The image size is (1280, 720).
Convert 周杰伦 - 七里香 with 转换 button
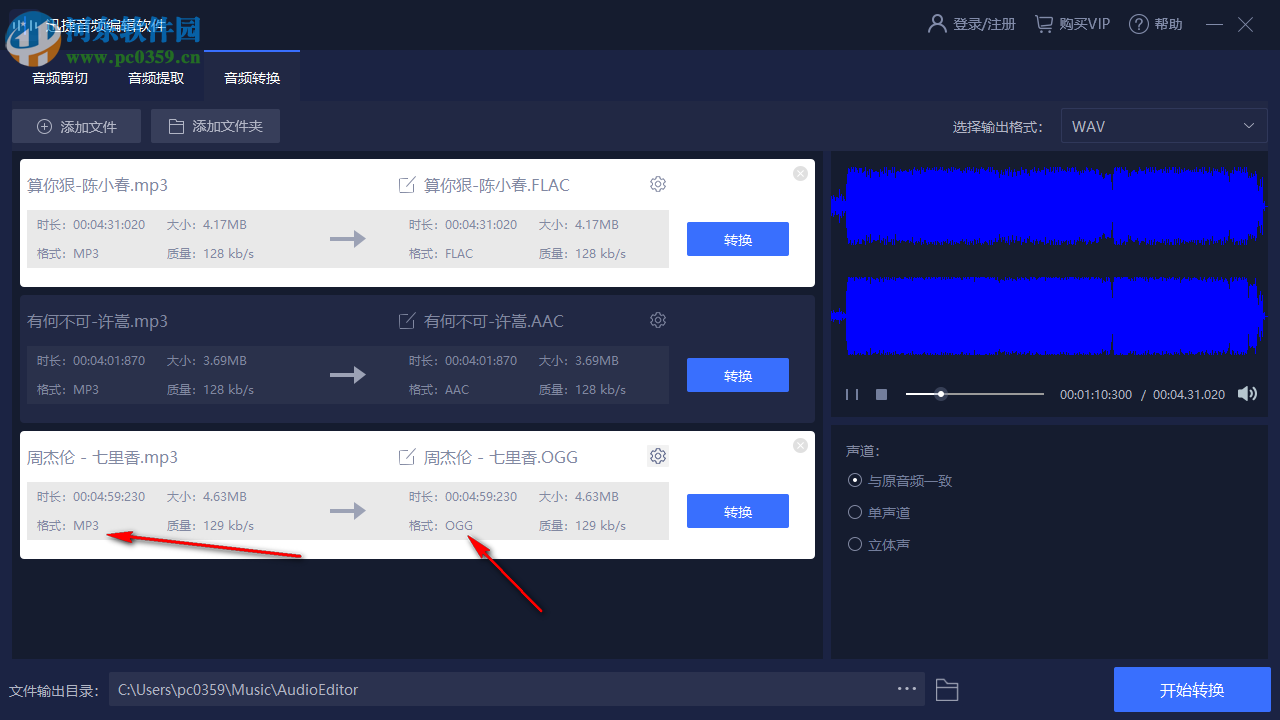[x=737, y=511]
